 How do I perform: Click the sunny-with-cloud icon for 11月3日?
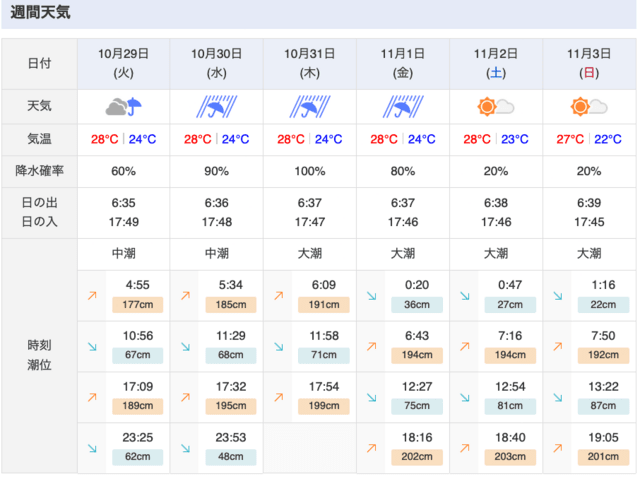point(589,107)
